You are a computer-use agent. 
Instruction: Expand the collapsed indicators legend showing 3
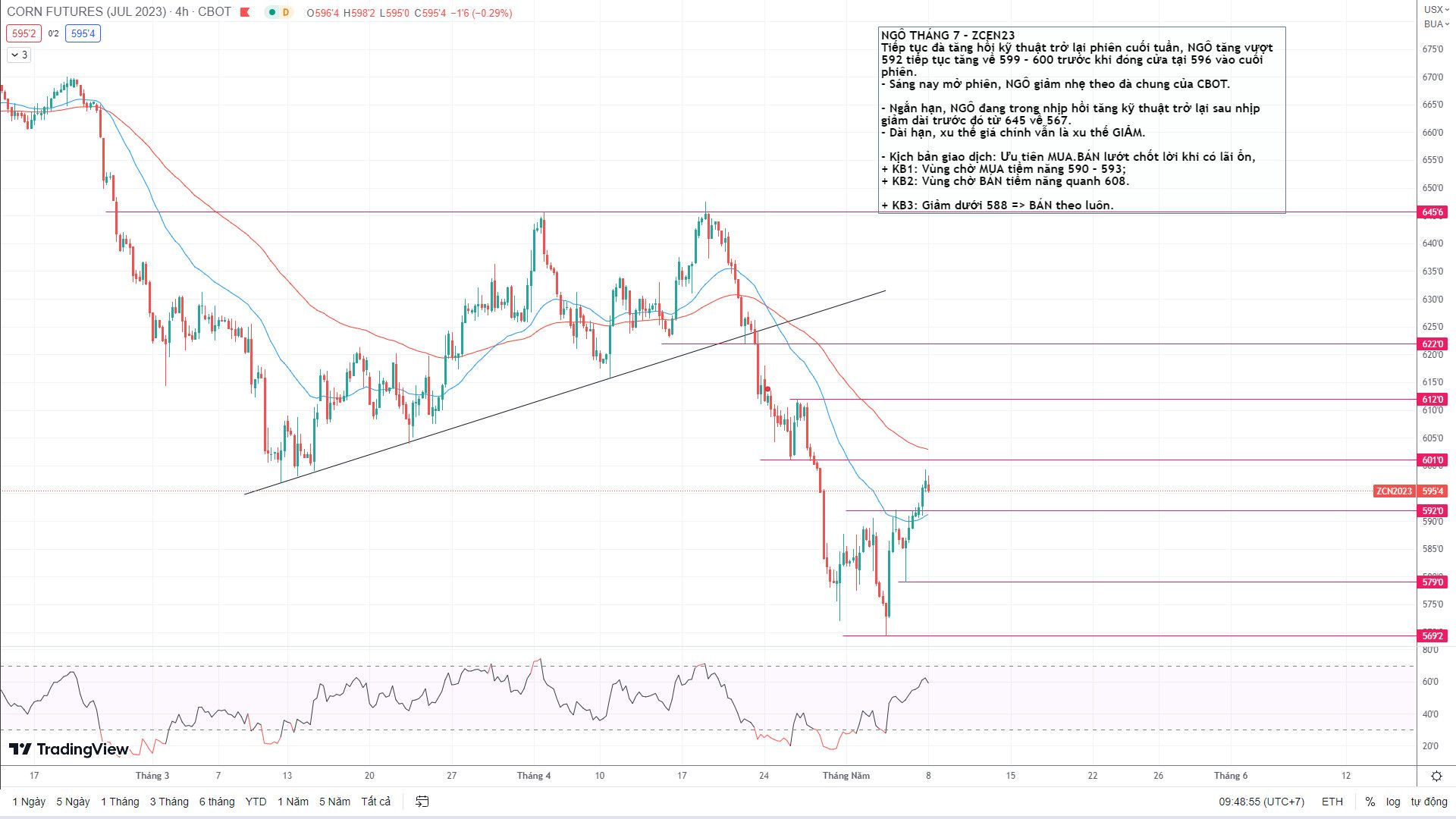pos(19,55)
